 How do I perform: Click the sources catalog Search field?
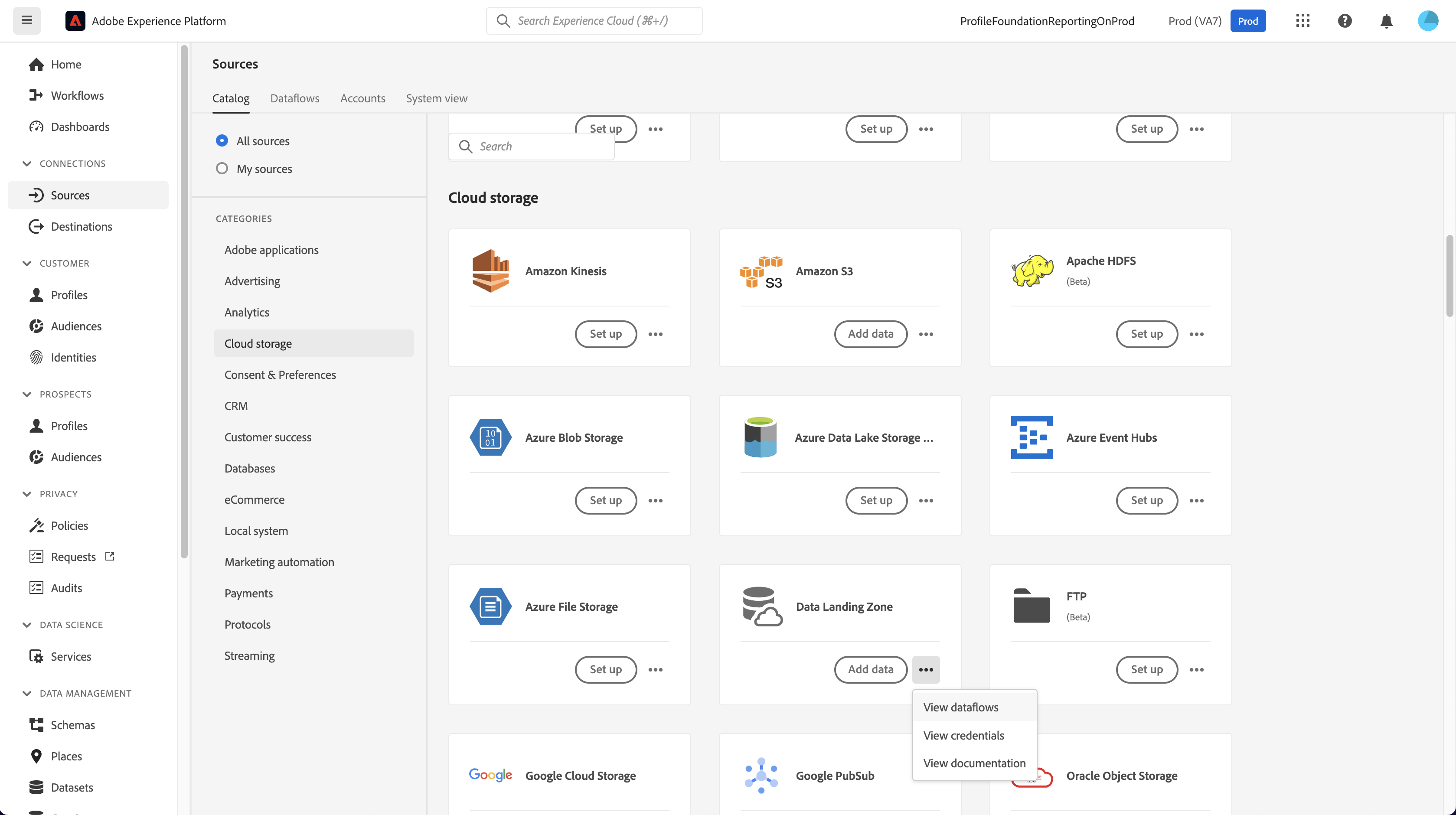pyautogui.click(x=531, y=147)
